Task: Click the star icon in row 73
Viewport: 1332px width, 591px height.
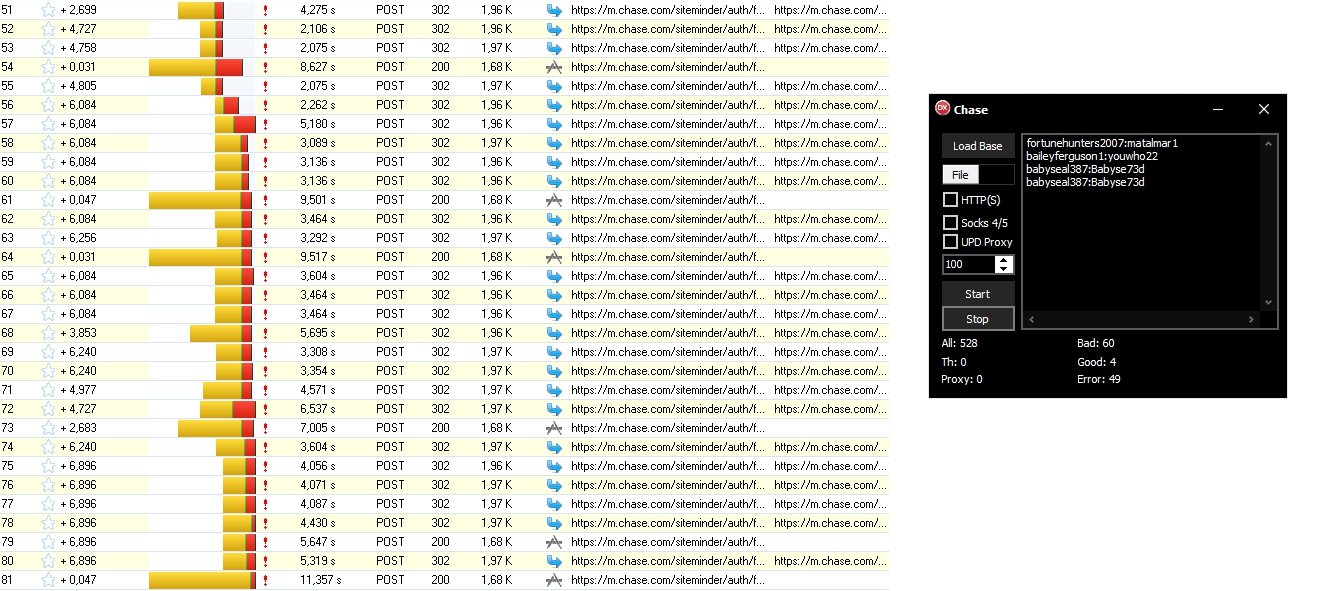Action: coord(48,428)
